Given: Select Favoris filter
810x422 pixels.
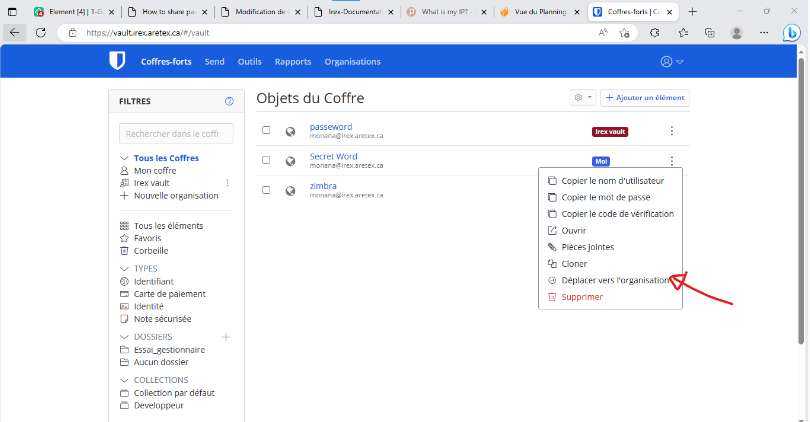Looking at the screenshot, I should pyautogui.click(x=147, y=238).
